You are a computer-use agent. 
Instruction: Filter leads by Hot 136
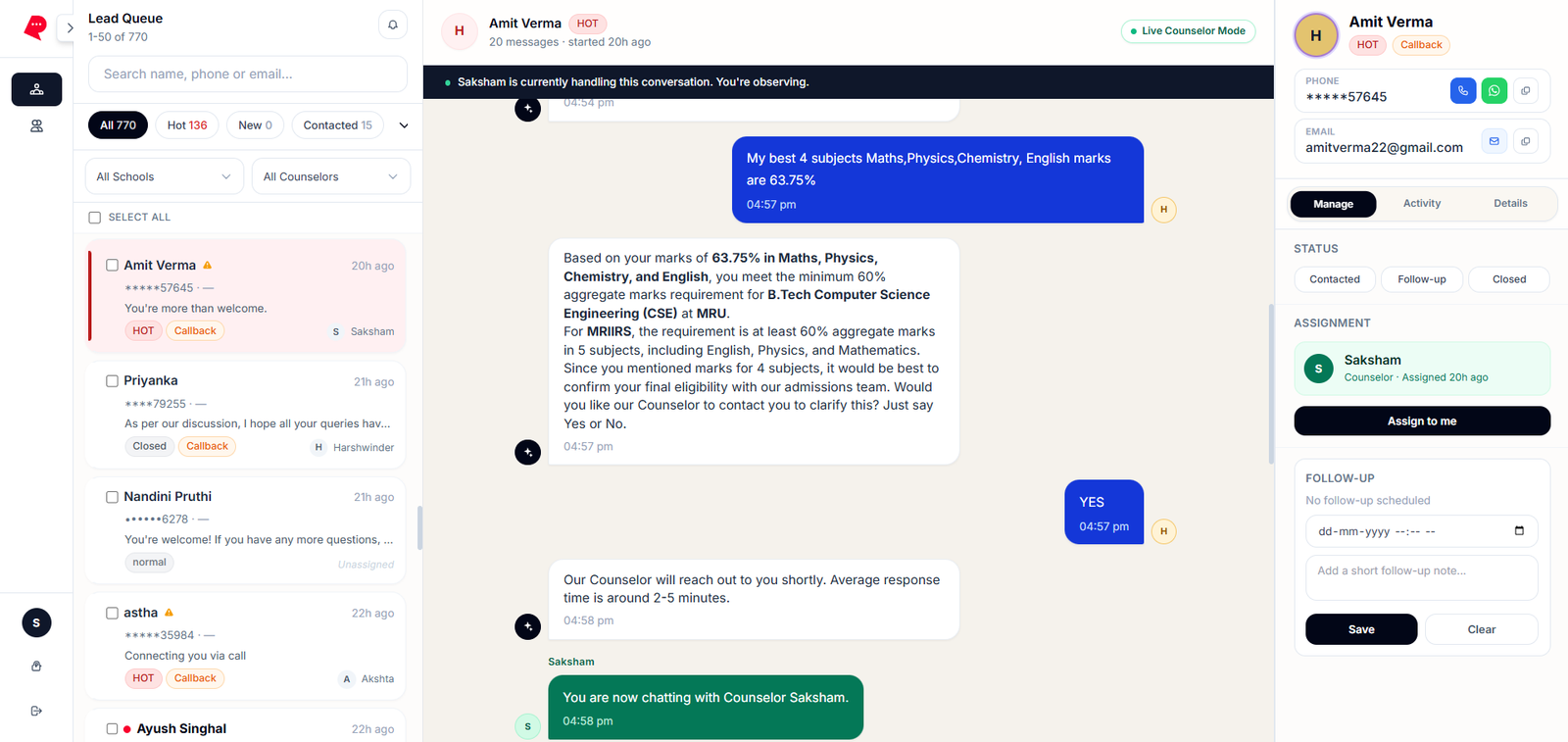click(x=187, y=125)
